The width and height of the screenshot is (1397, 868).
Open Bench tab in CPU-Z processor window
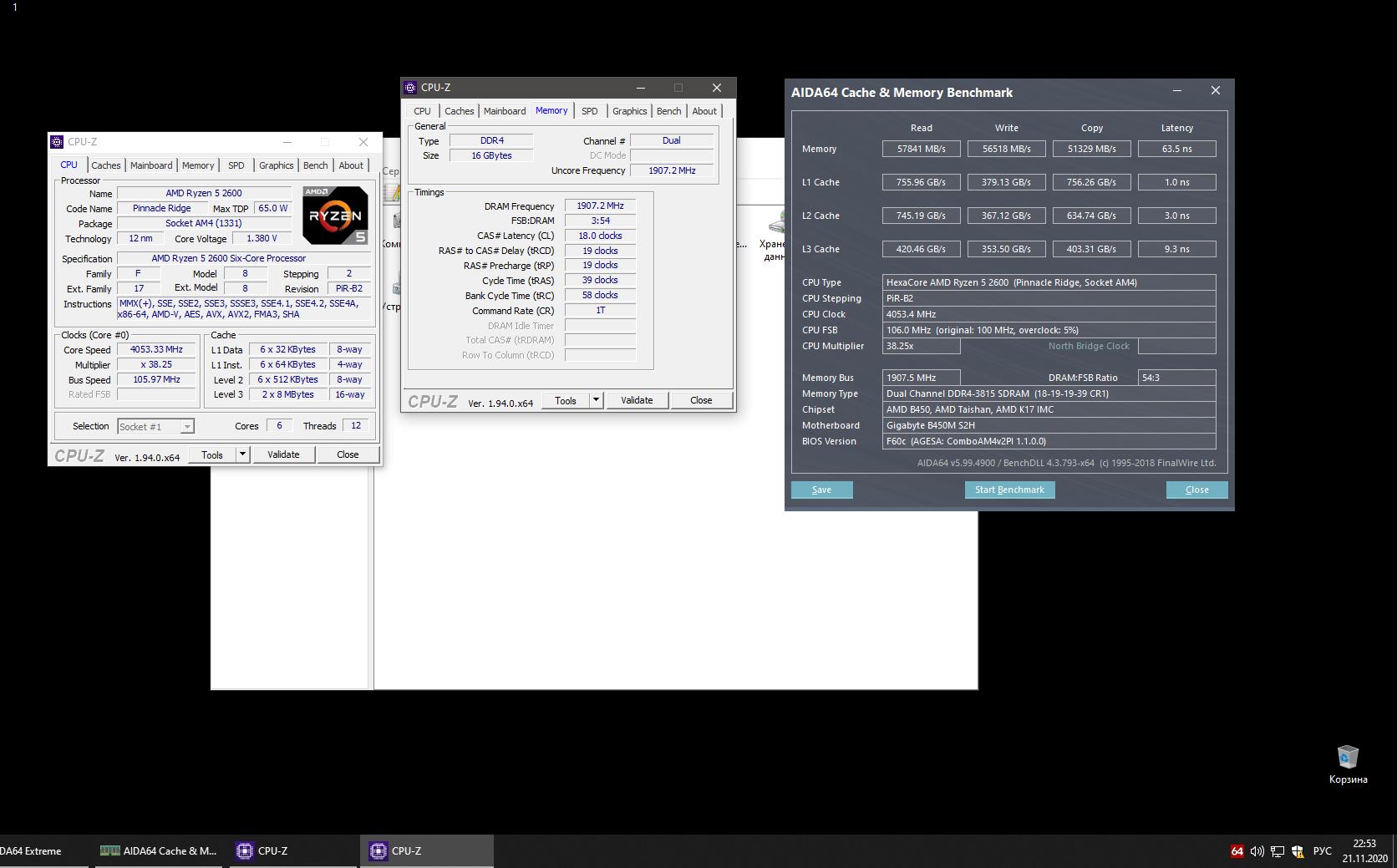(315, 165)
